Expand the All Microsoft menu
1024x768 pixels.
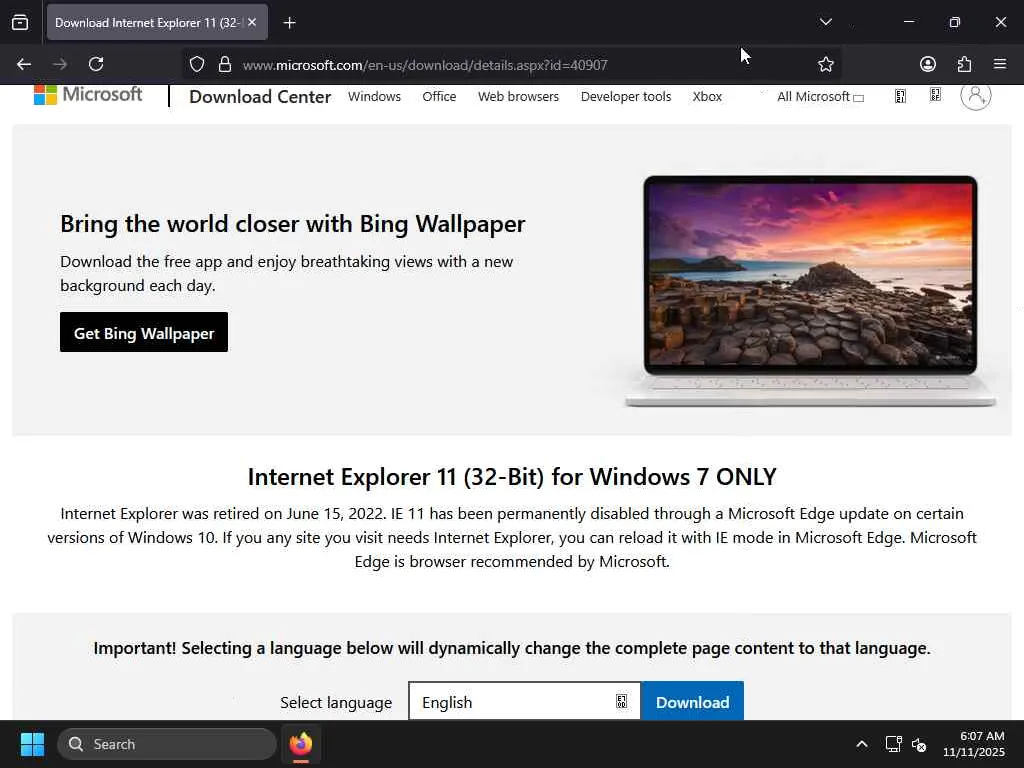point(820,97)
